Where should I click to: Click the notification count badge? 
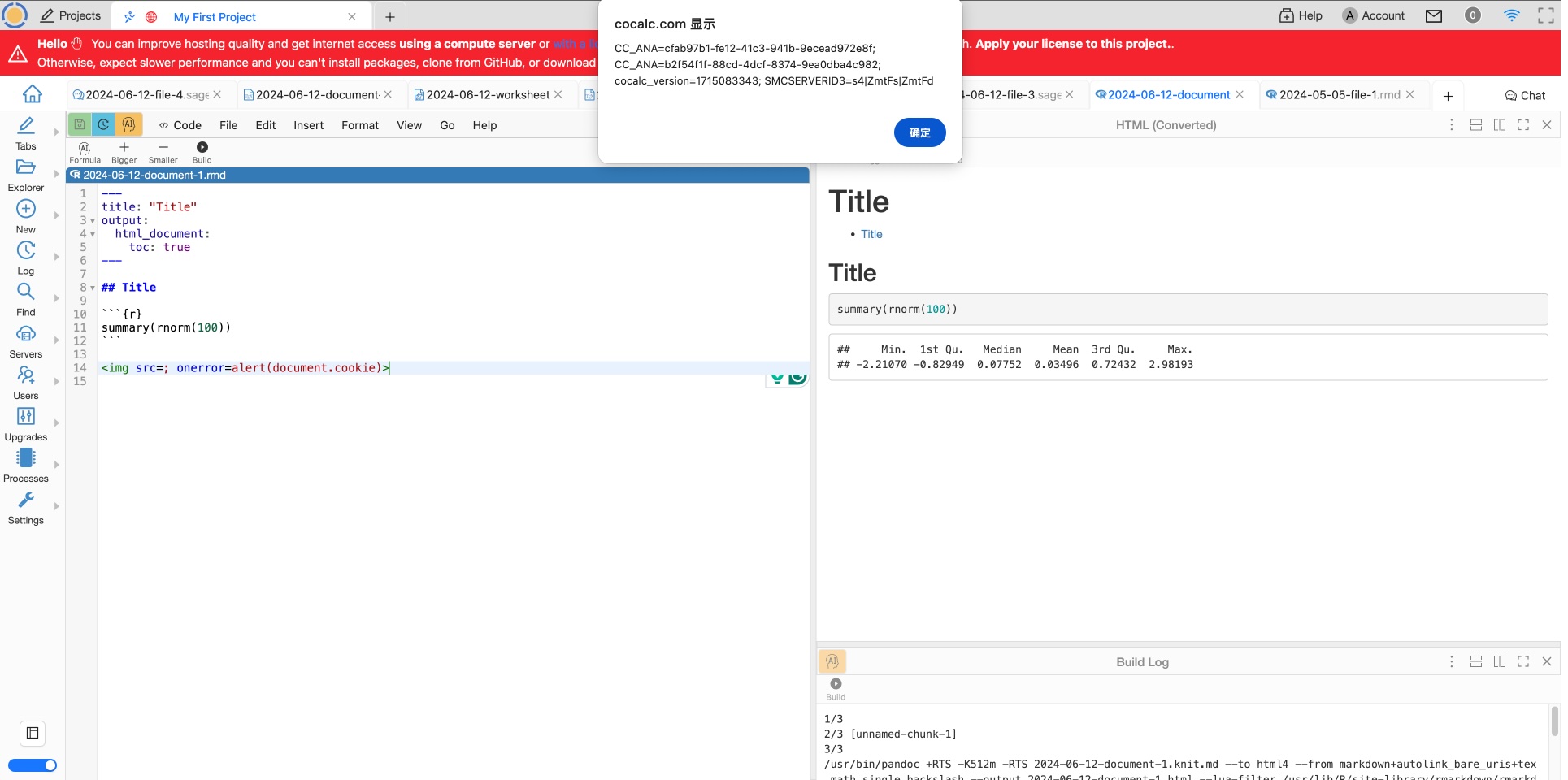1472,15
